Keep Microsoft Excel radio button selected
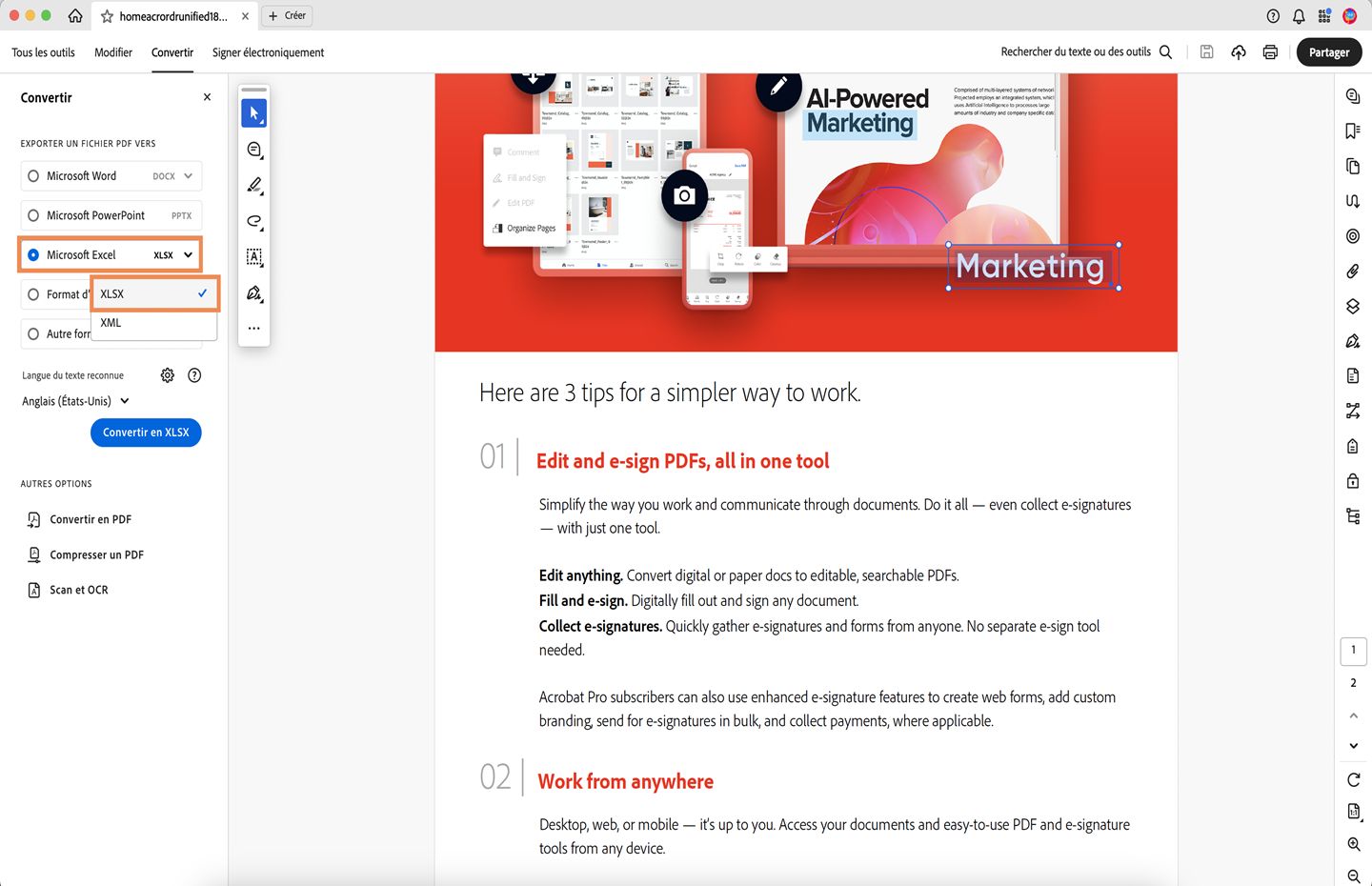The height and width of the screenshot is (886, 1372). tap(33, 254)
